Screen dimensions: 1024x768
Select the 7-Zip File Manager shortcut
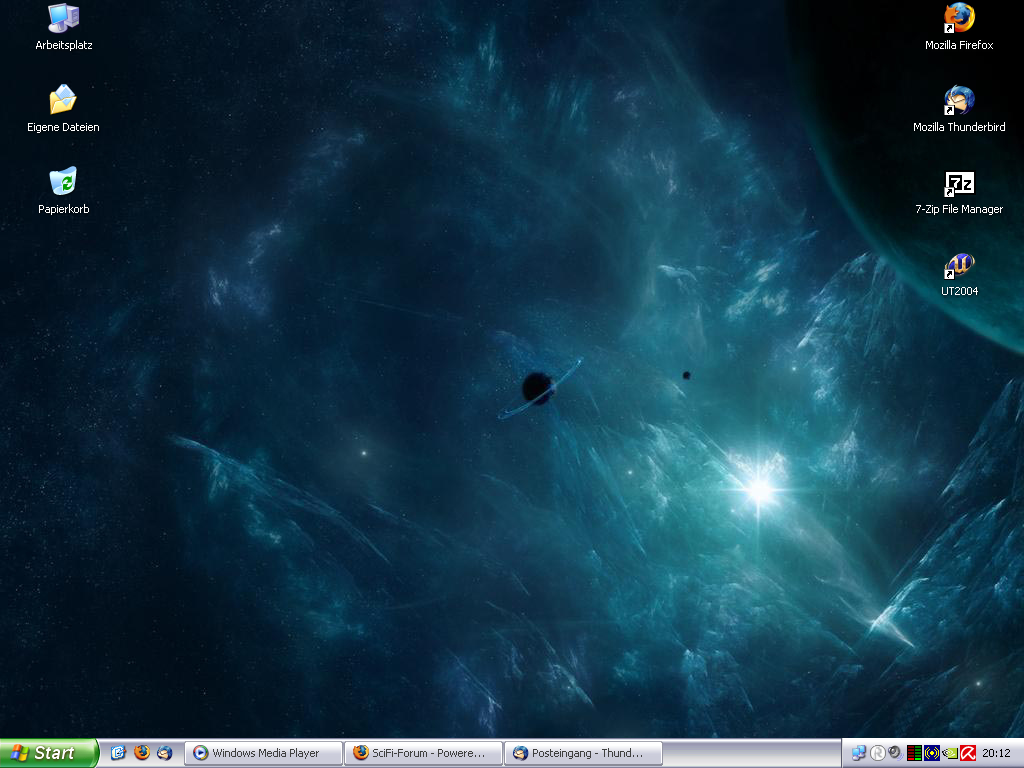958,184
